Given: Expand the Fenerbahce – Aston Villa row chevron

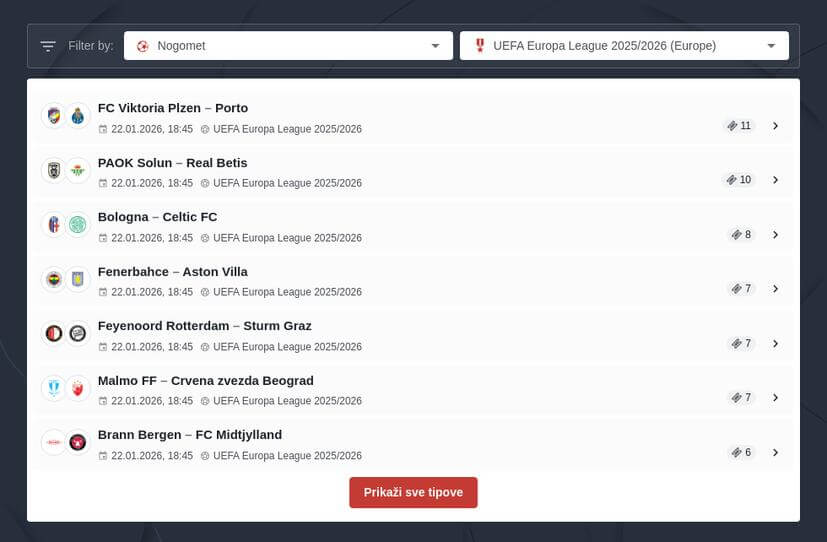Looking at the screenshot, I should pyautogui.click(x=775, y=289).
